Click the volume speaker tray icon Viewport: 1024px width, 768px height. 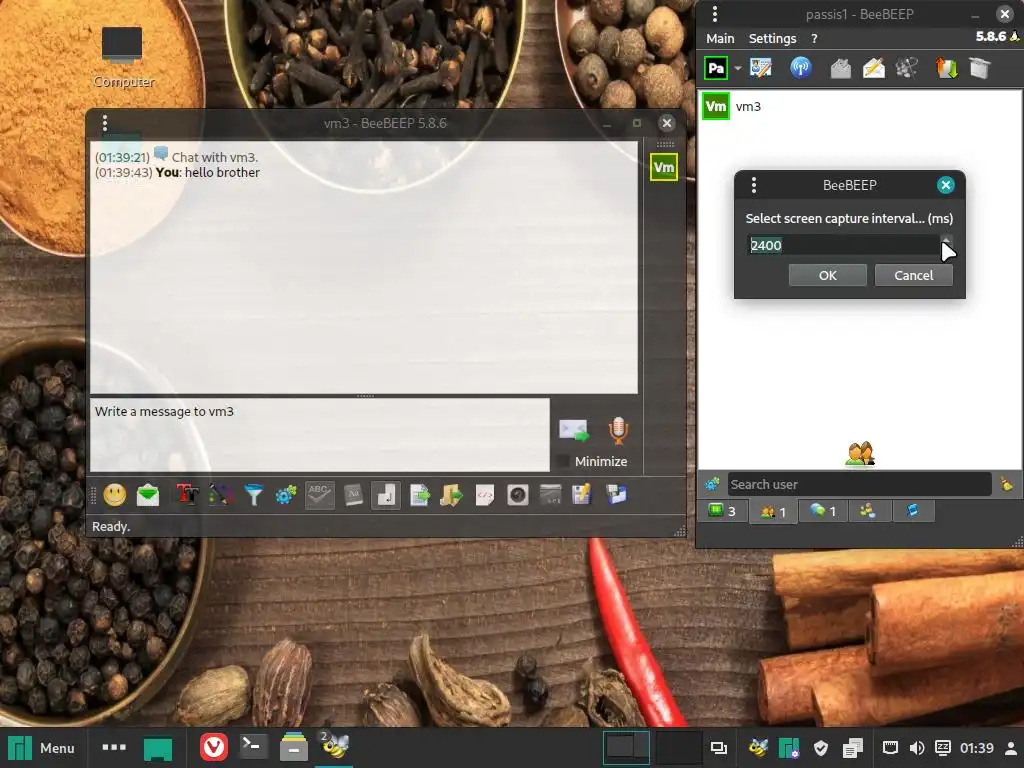[x=917, y=748]
